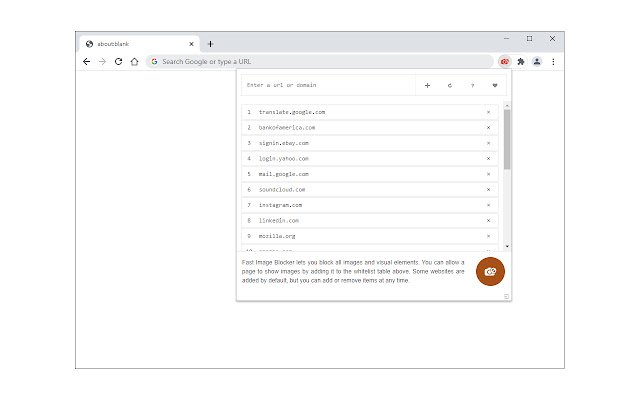Remove soundcloud.com from whitelist
Viewport: 640px width, 400px height.
pos(488,189)
